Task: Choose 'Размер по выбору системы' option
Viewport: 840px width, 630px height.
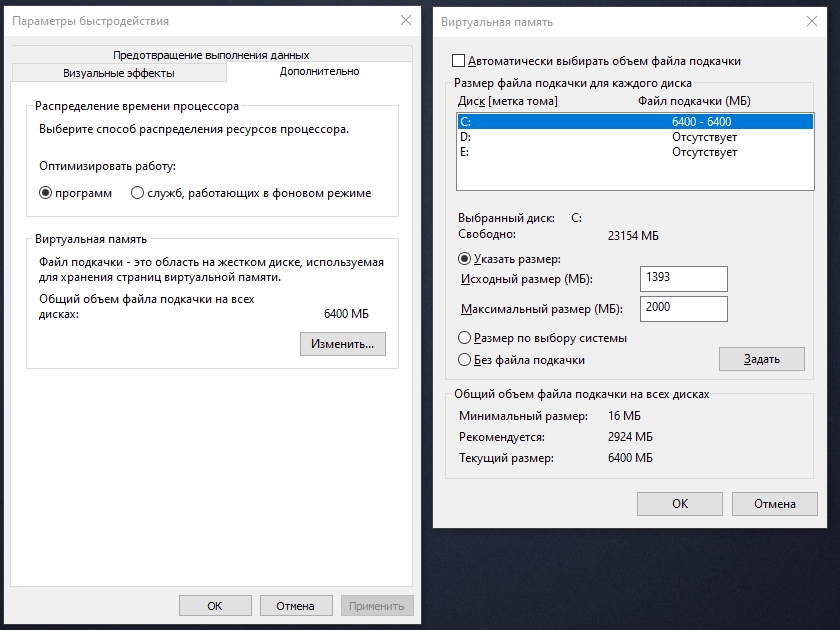Action: (x=464, y=338)
